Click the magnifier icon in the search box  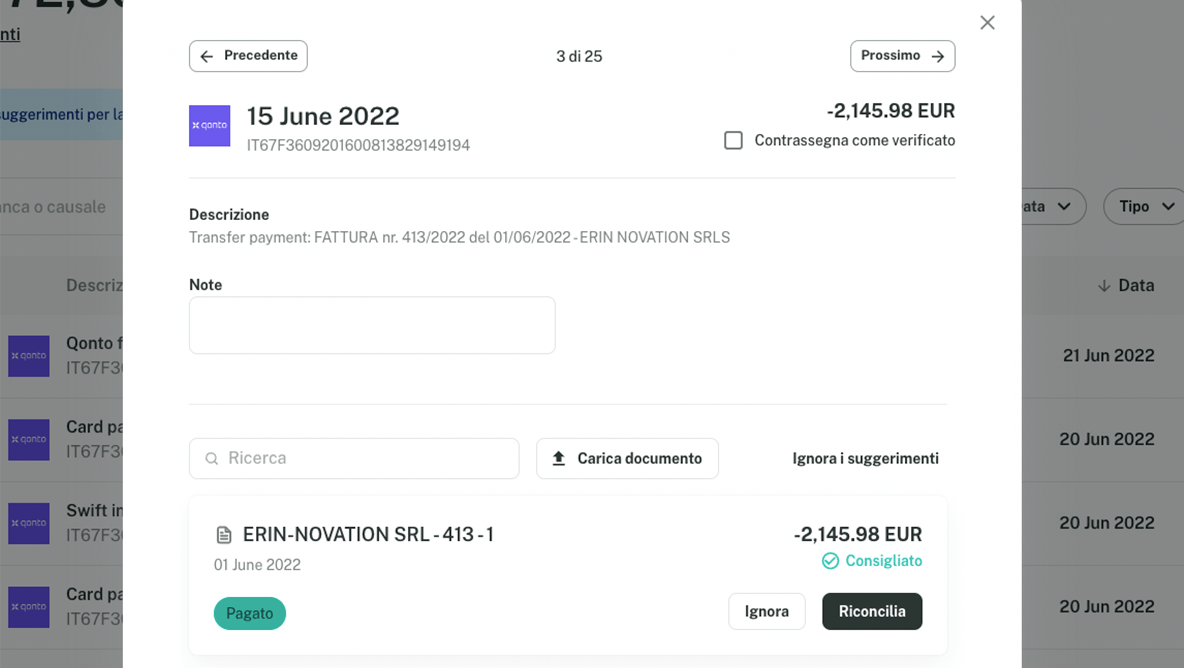click(212, 459)
